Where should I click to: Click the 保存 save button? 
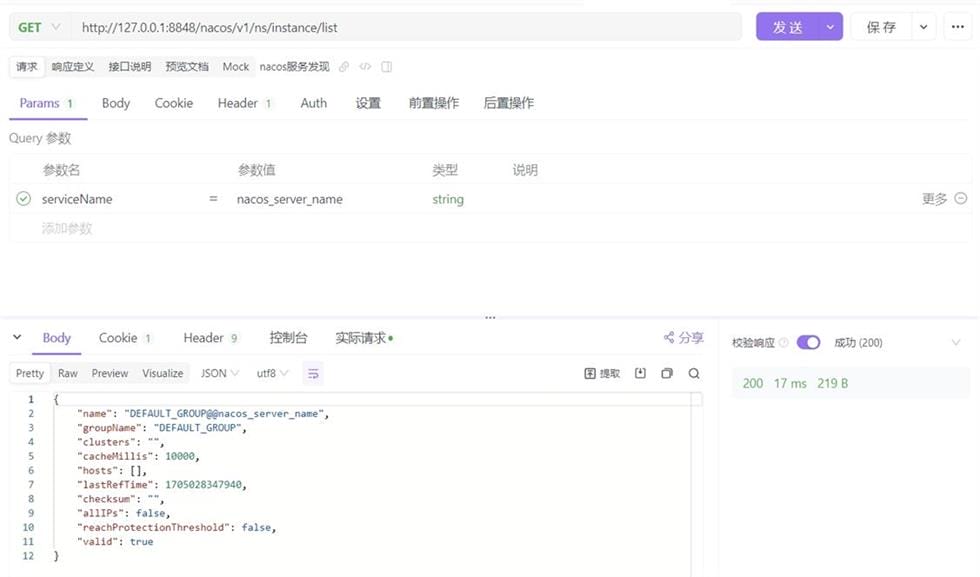881,27
